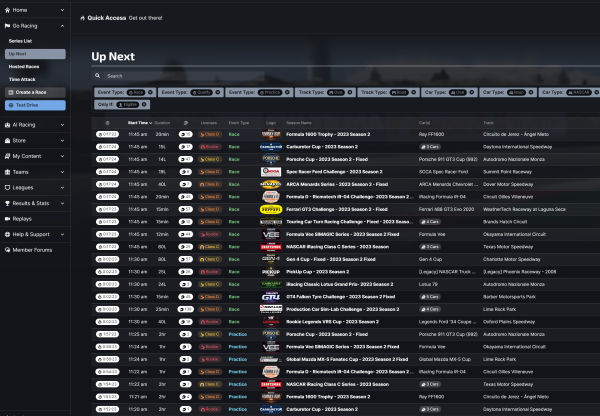Expand the Results & Stats chevron

point(62,203)
